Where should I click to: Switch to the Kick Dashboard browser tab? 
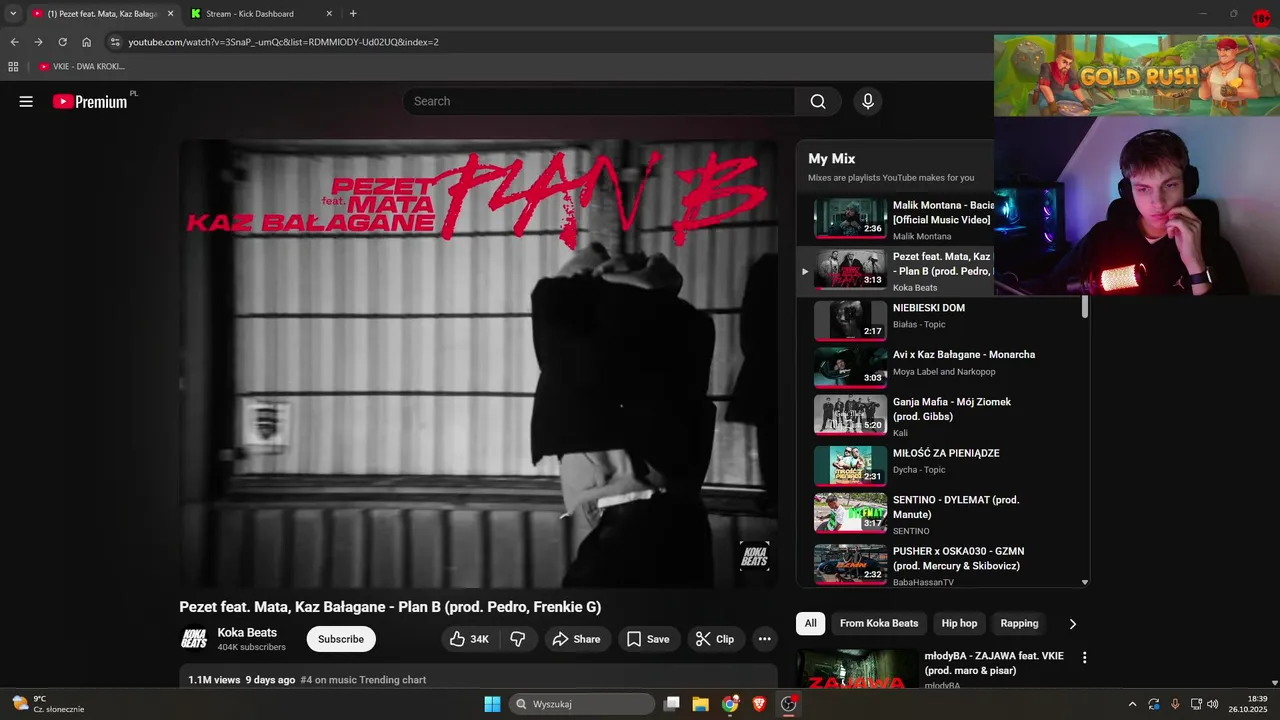click(250, 14)
